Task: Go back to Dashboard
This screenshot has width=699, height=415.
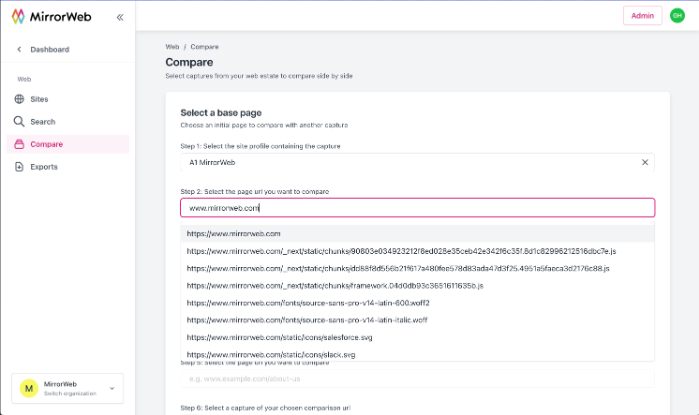Action: (x=49, y=49)
